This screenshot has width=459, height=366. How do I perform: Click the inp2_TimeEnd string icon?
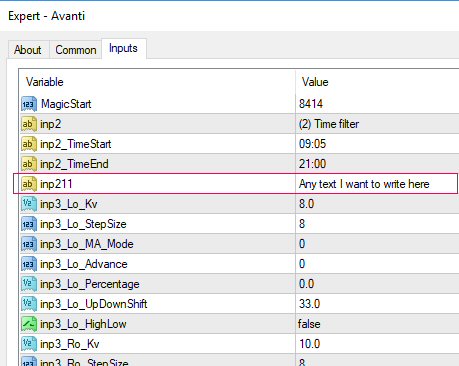[x=29, y=164]
